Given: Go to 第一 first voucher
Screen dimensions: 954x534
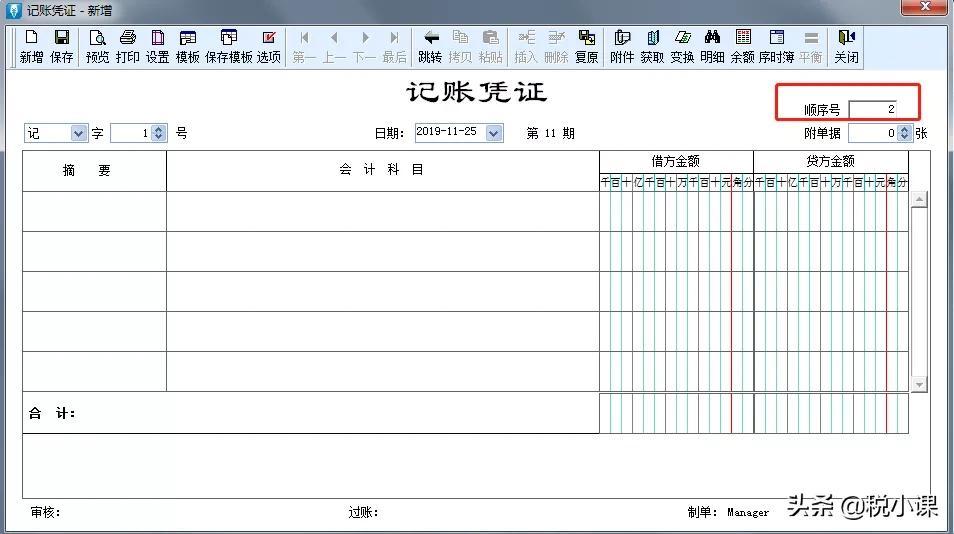Looking at the screenshot, I should pos(304,46).
